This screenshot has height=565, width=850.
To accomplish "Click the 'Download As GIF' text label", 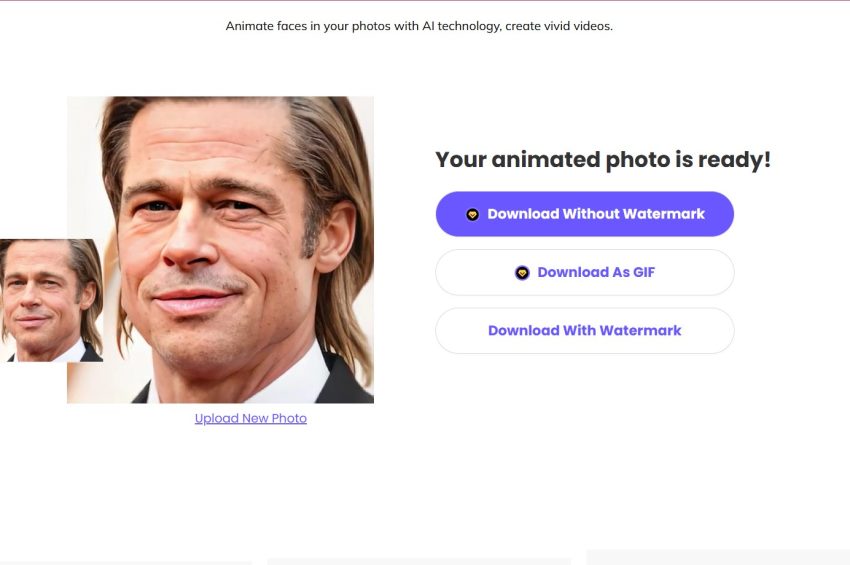I will pos(596,272).
